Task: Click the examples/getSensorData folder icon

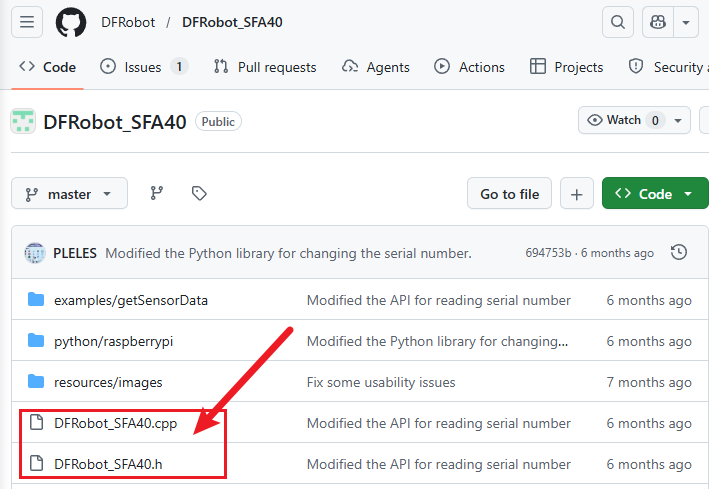Action: pyautogui.click(x=36, y=300)
